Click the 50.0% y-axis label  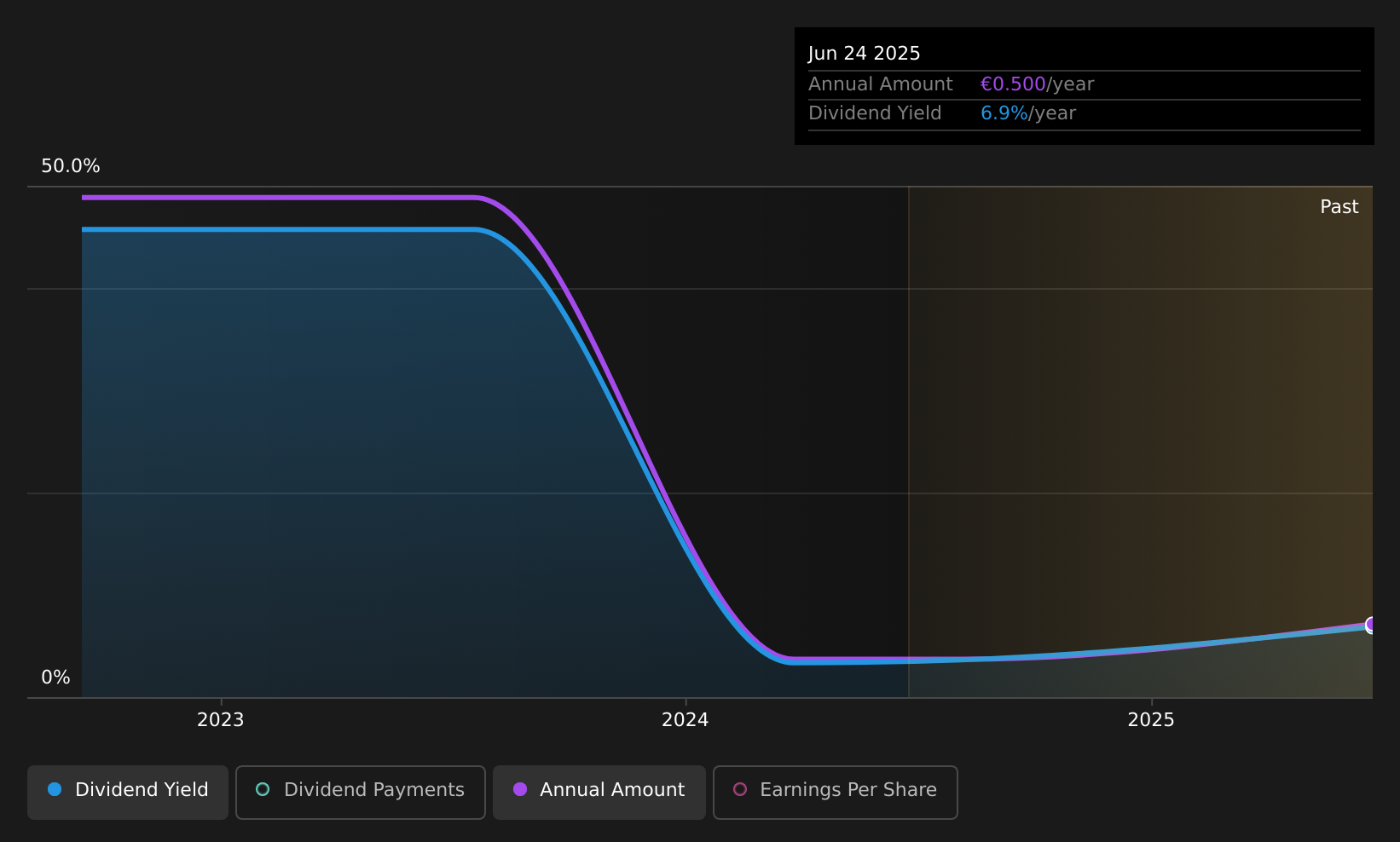71,166
